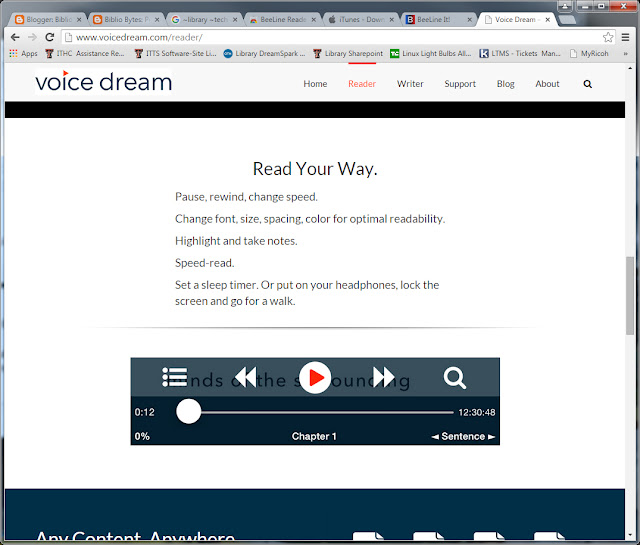Image resolution: width=640 pixels, height=545 pixels.
Task: Open the Home navigation link
Action: 315,84
